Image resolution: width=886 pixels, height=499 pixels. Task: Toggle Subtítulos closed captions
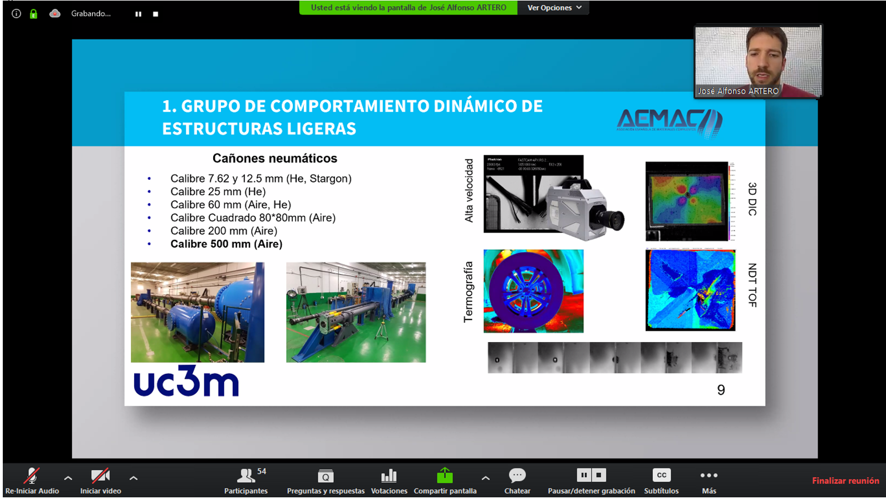(x=661, y=480)
